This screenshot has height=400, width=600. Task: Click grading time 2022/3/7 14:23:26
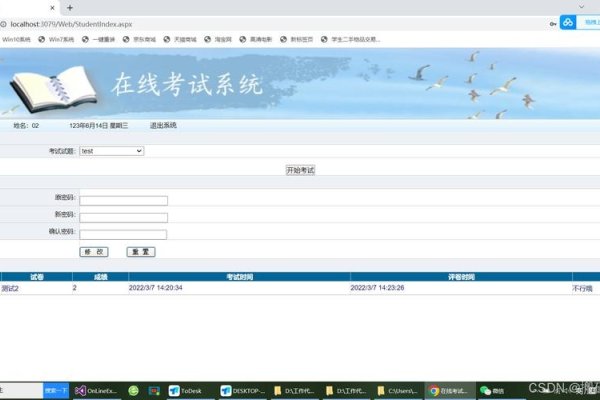[x=377, y=288]
